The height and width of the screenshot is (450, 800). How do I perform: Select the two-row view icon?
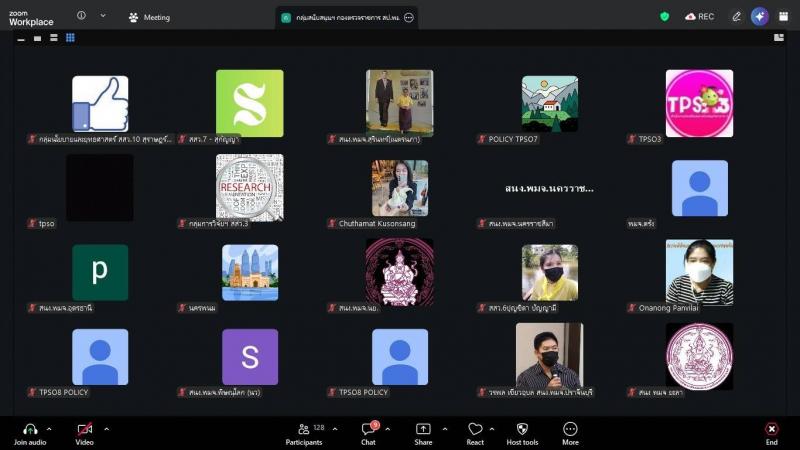tap(54, 38)
